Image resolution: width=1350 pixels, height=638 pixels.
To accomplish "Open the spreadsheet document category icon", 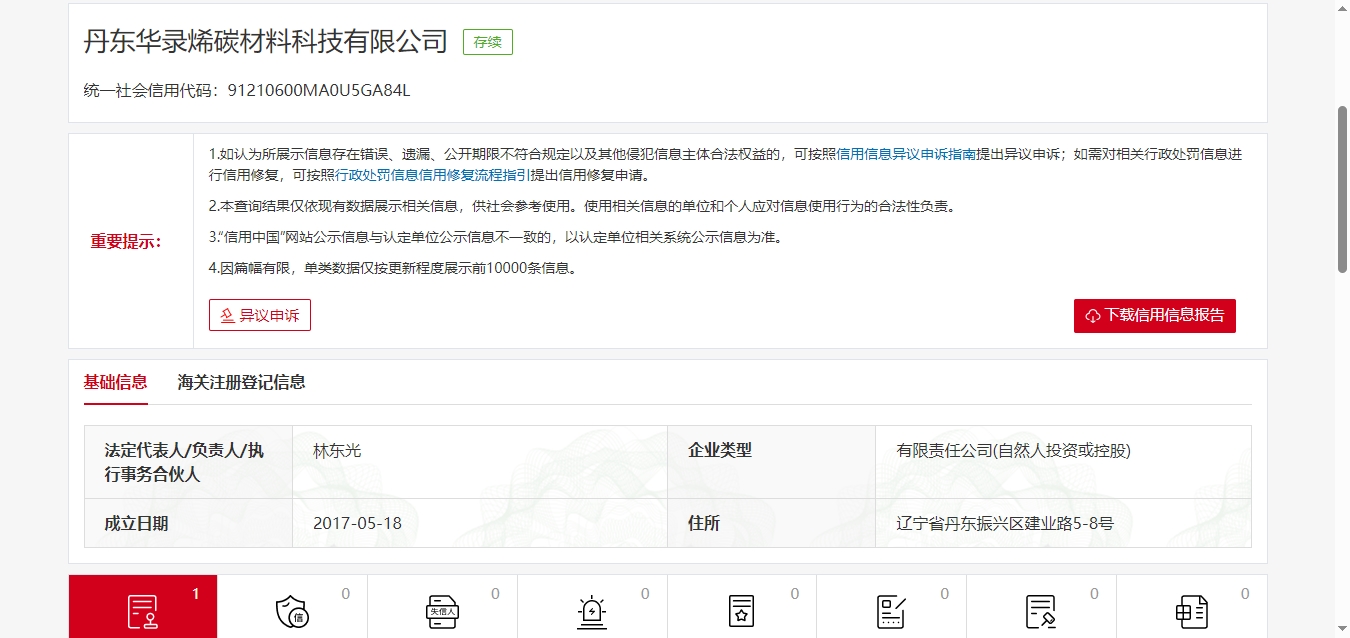I will click(1191, 611).
